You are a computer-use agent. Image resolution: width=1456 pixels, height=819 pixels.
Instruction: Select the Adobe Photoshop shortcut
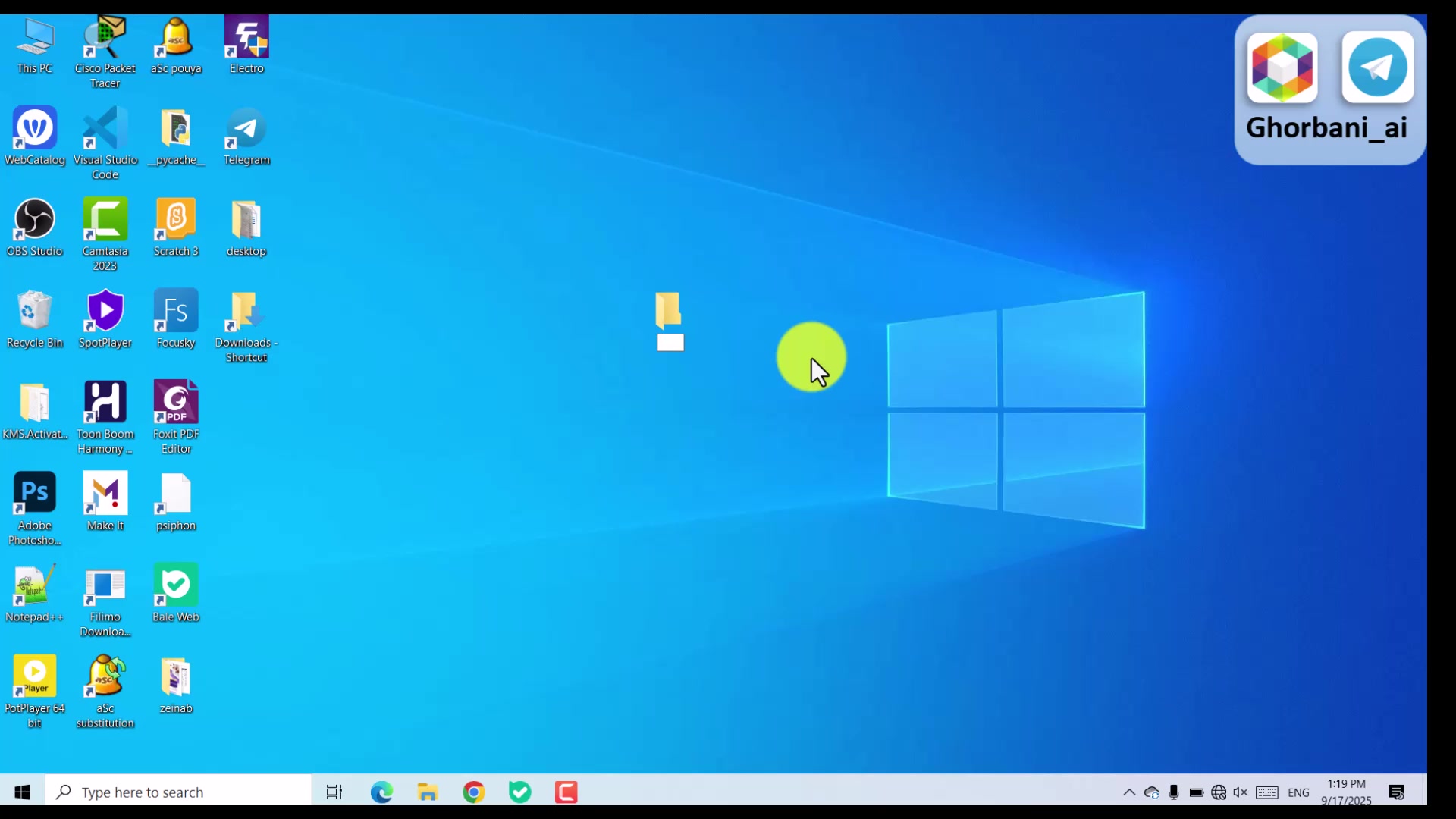35,494
